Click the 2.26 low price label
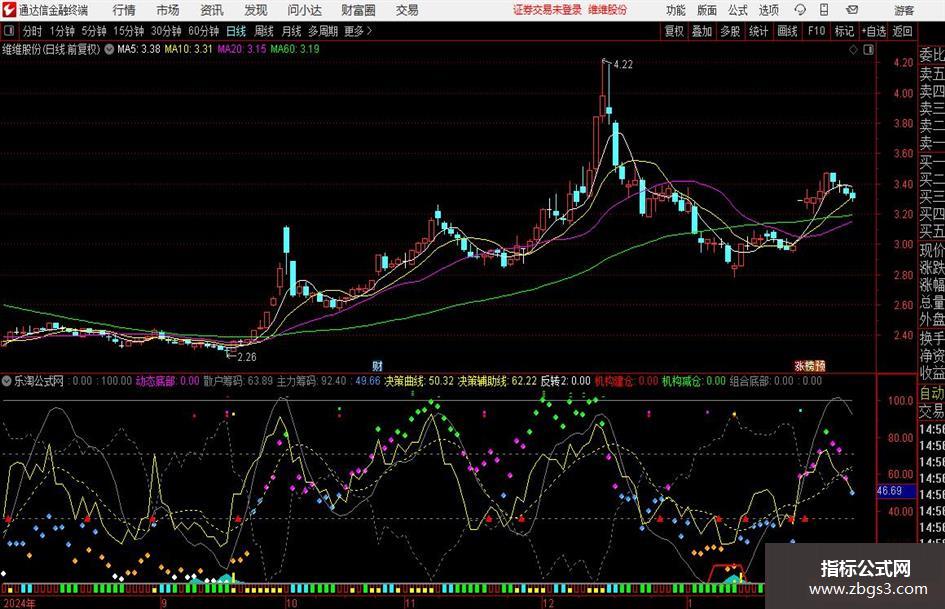This screenshot has width=945, height=609. (x=246, y=357)
